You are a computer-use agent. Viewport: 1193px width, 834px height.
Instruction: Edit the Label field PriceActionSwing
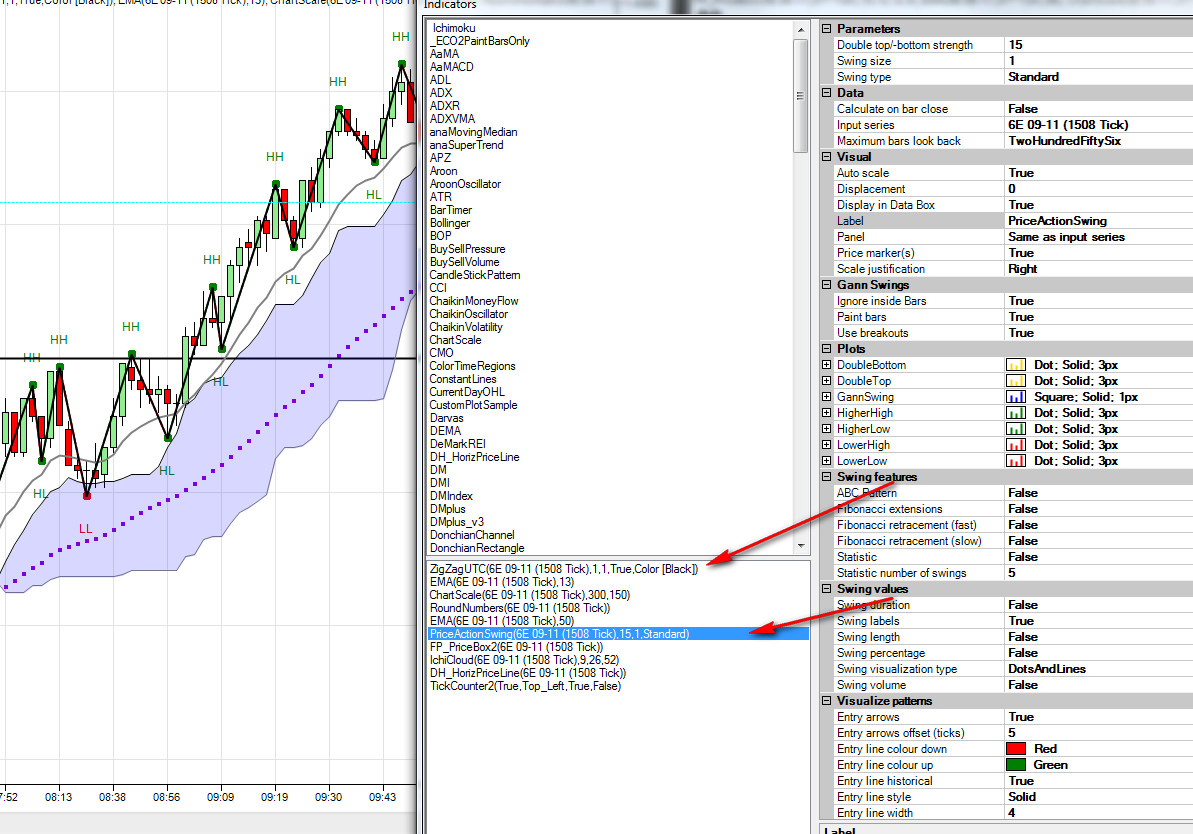1099,221
